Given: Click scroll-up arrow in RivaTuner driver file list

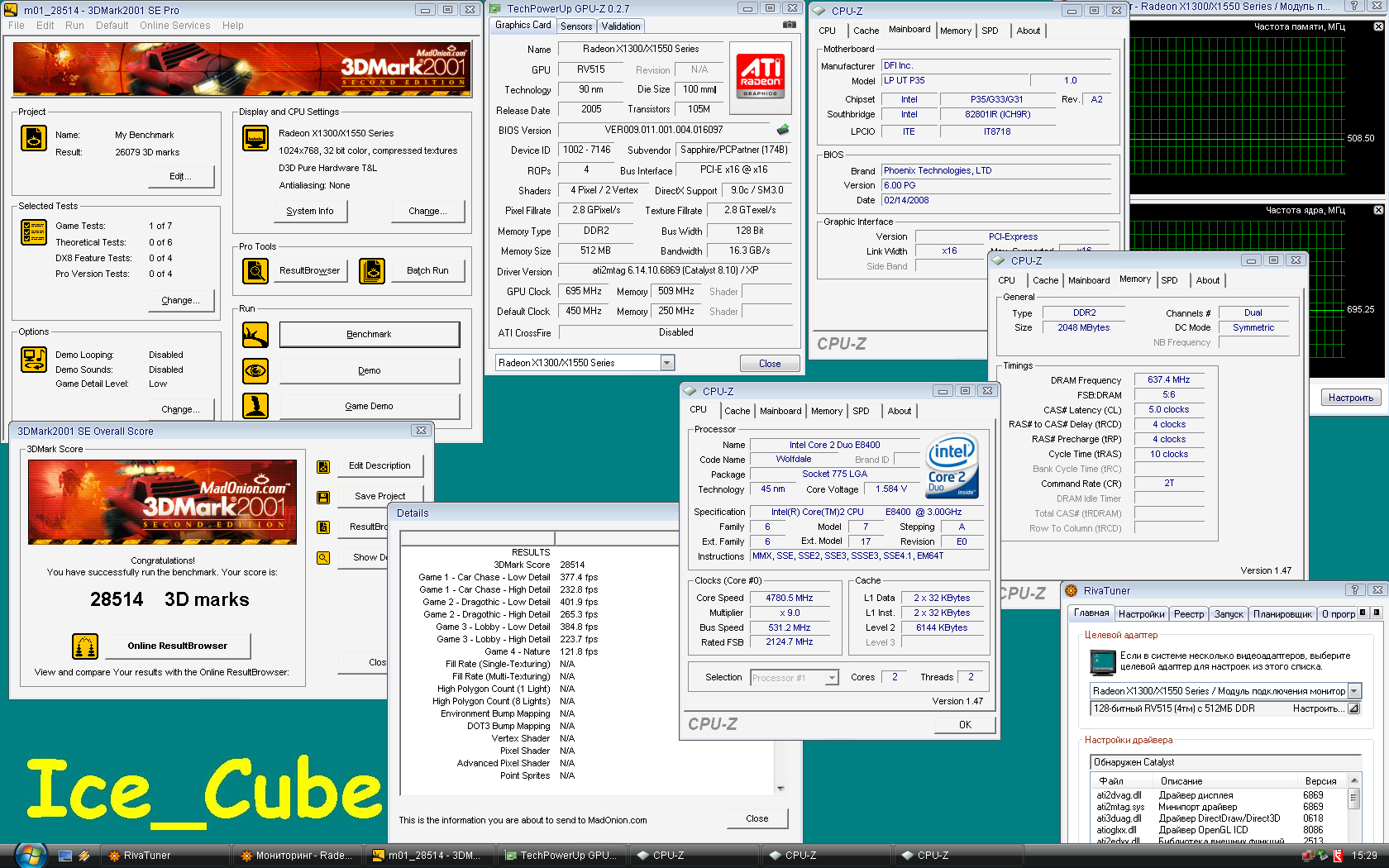Looking at the screenshot, I should (x=1353, y=780).
